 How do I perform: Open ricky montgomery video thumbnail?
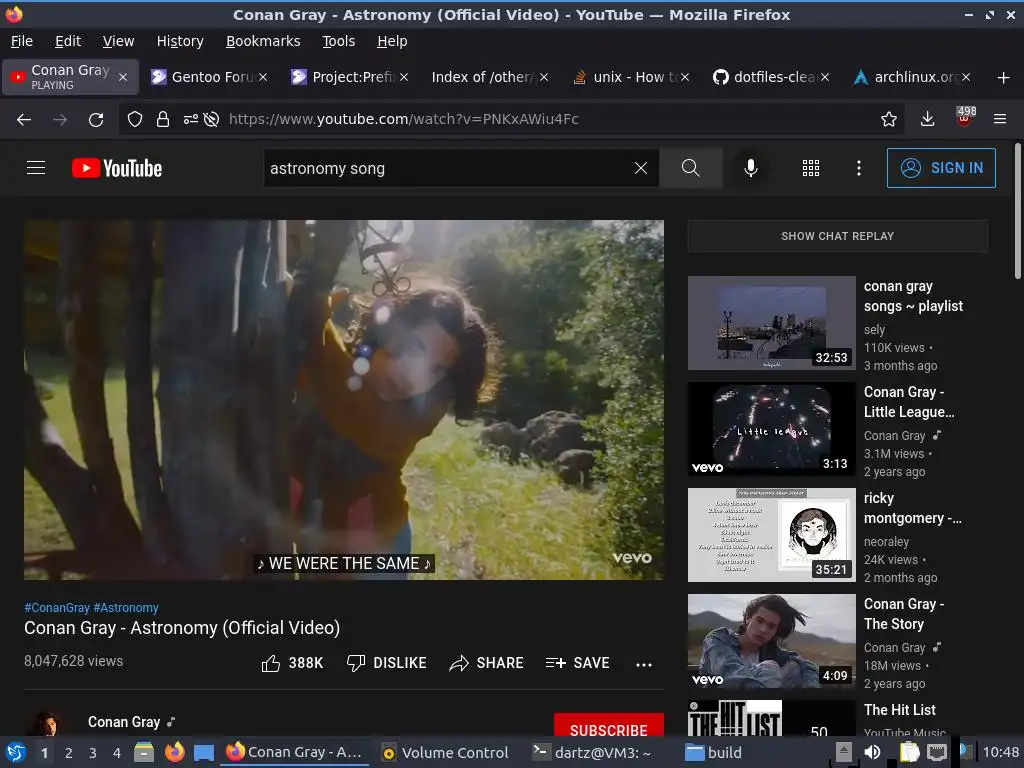771,535
